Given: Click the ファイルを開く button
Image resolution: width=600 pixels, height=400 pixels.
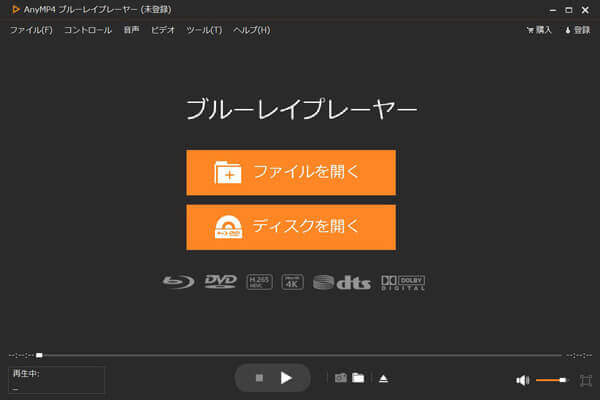Looking at the screenshot, I should 290,173.
